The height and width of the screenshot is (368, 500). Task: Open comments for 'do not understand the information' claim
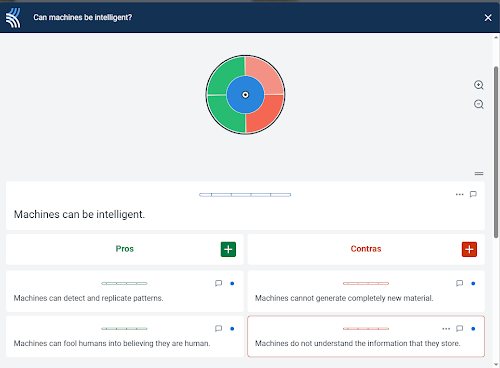tap(459, 329)
